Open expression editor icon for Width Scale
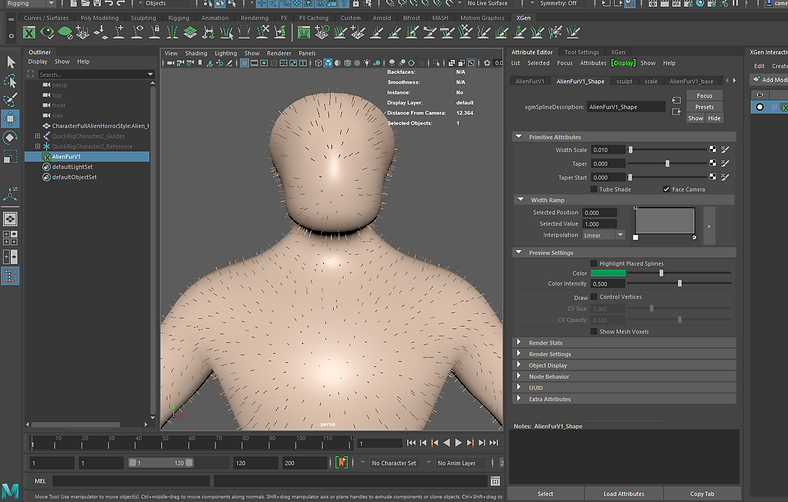The width and height of the screenshot is (788, 502). [x=725, y=149]
